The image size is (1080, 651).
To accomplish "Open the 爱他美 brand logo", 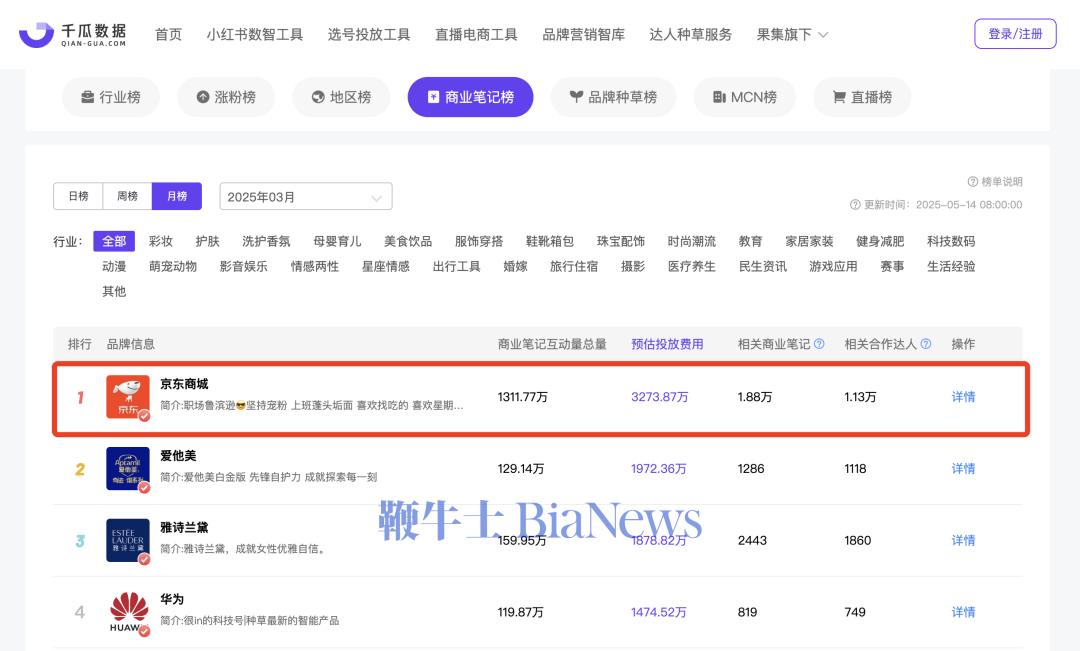I will 128,468.
